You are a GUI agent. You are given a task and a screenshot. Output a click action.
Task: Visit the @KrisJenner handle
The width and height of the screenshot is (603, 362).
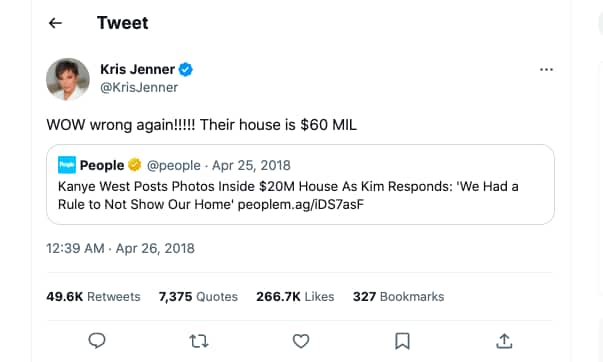click(139, 88)
